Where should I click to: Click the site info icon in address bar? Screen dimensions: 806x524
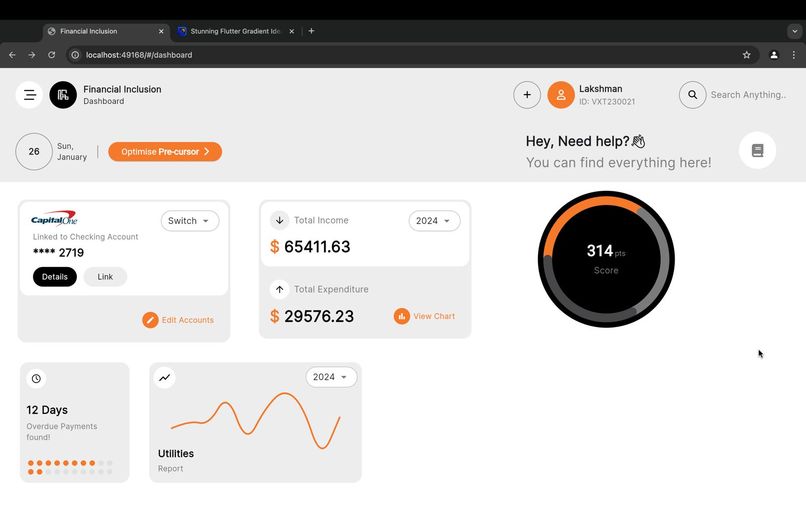click(75, 55)
